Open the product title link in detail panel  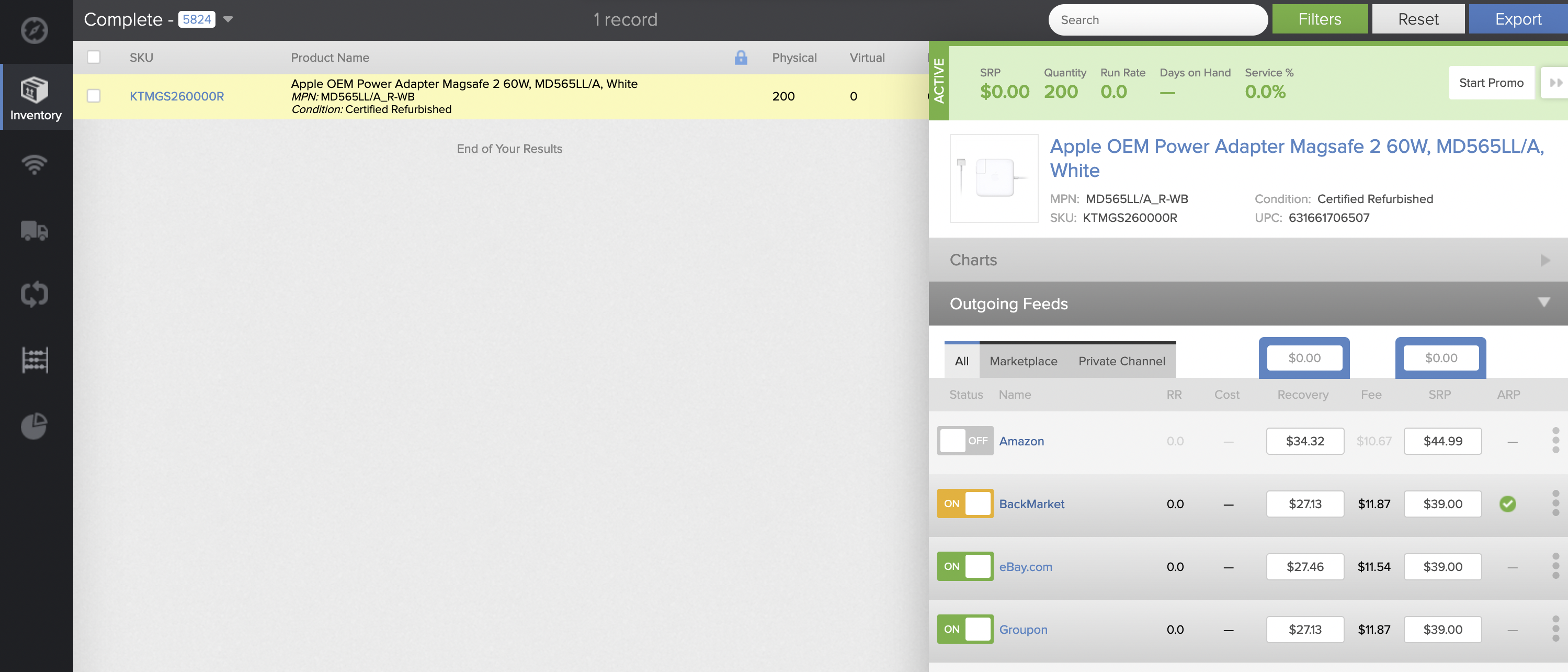click(x=1297, y=158)
